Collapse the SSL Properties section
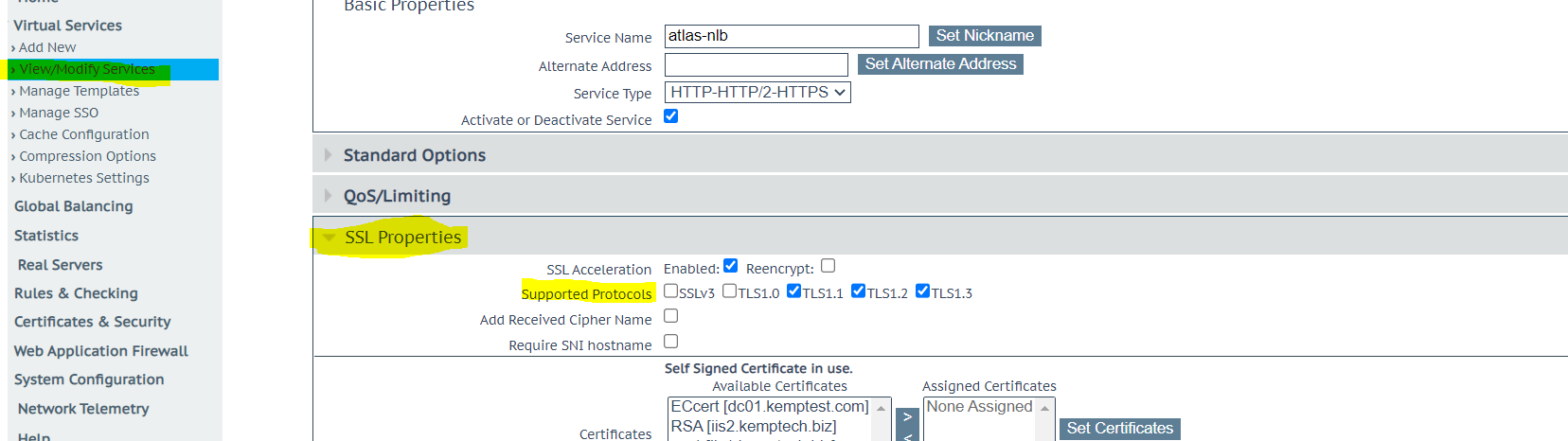 (401, 238)
